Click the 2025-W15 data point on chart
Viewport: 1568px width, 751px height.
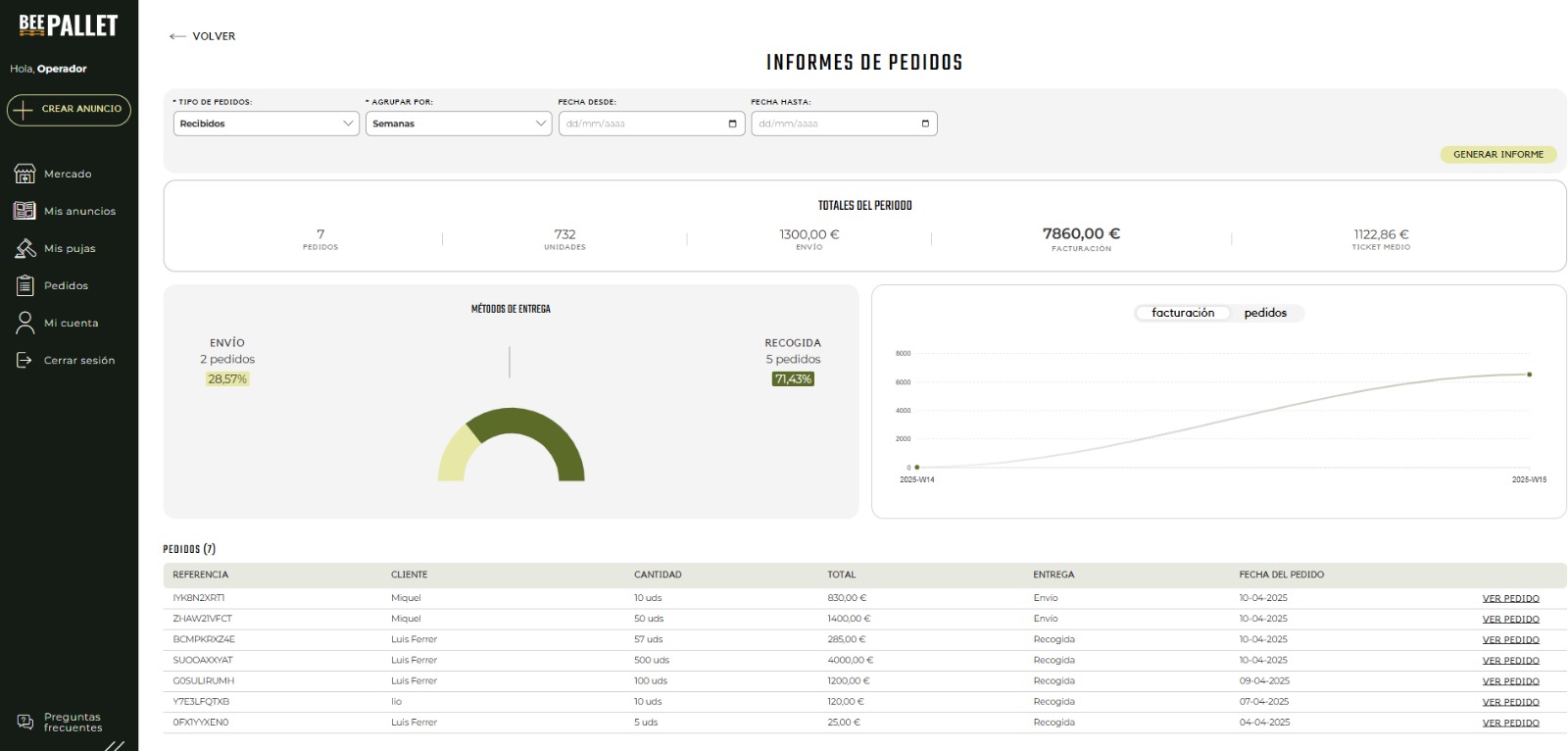coord(1529,375)
